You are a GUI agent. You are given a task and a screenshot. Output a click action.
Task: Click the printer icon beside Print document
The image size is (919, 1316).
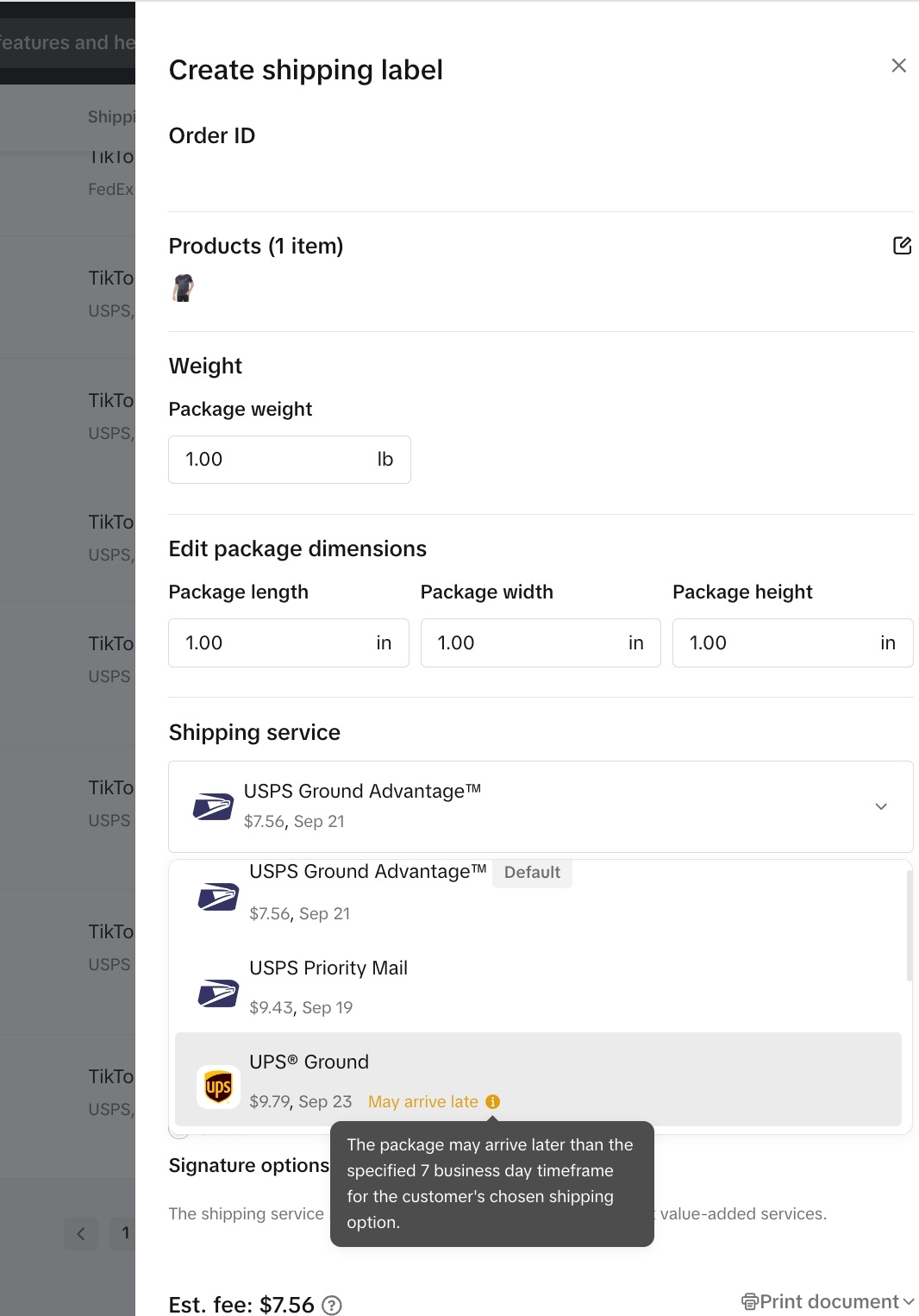point(750,1301)
